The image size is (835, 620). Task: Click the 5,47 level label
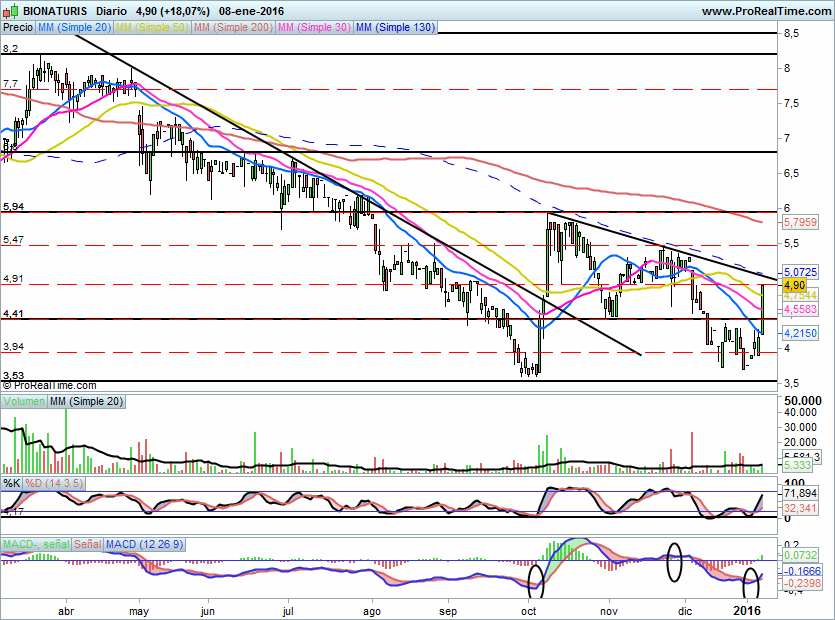coord(13,240)
